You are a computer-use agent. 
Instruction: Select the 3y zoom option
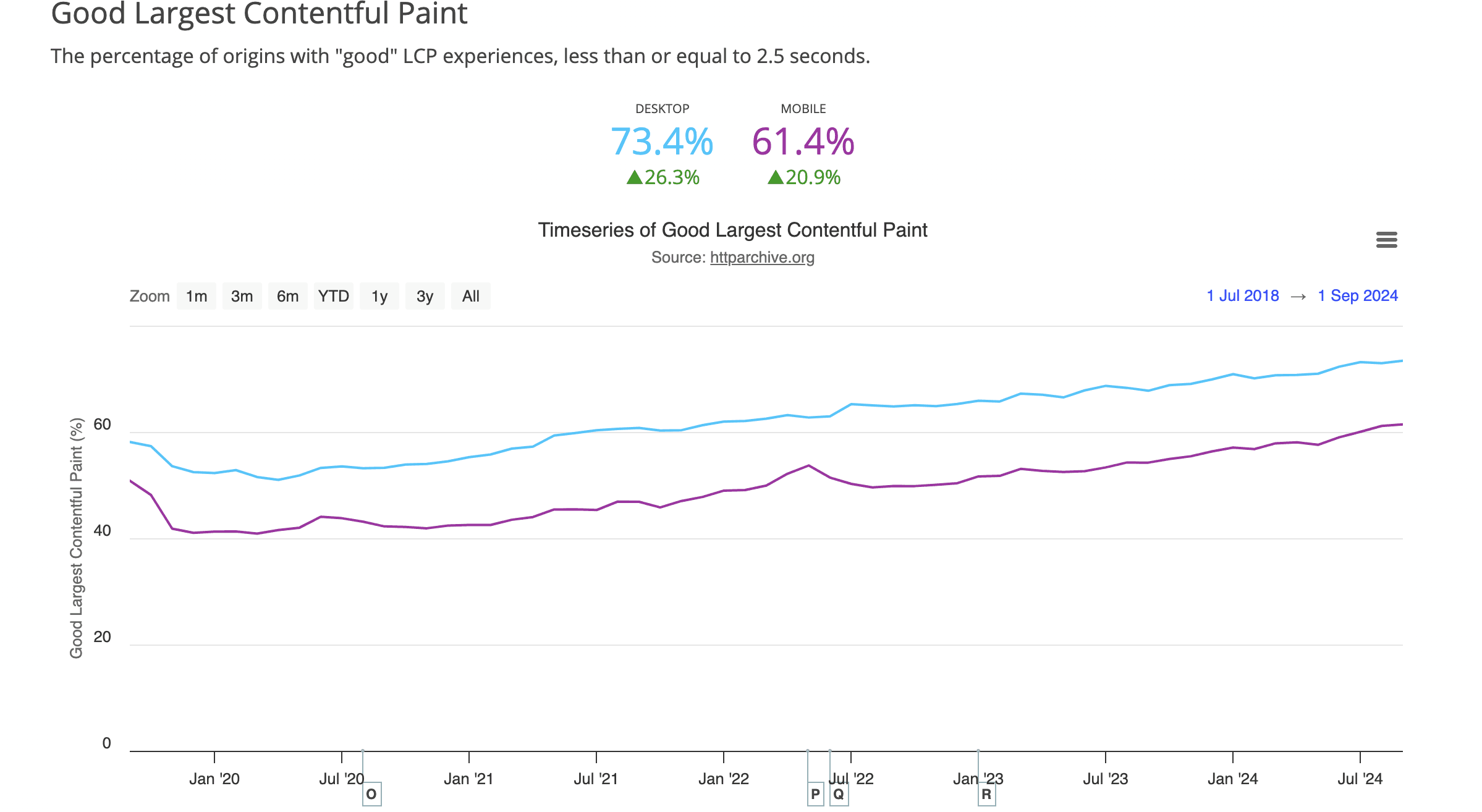[x=425, y=296]
